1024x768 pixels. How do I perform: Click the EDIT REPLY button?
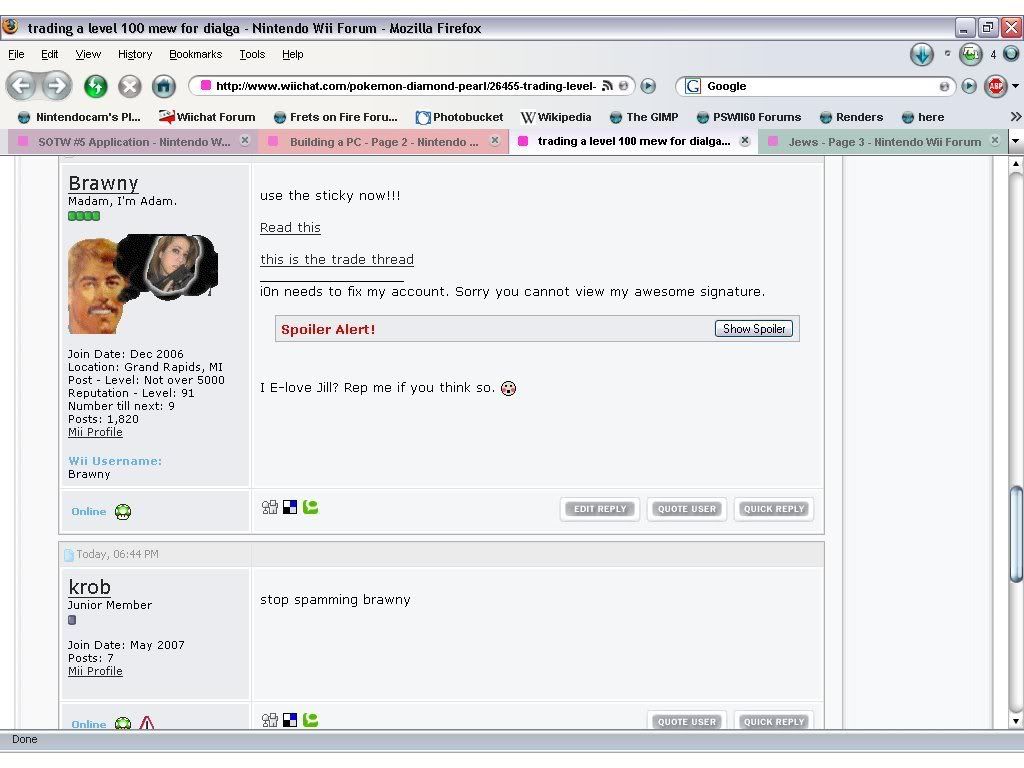600,509
